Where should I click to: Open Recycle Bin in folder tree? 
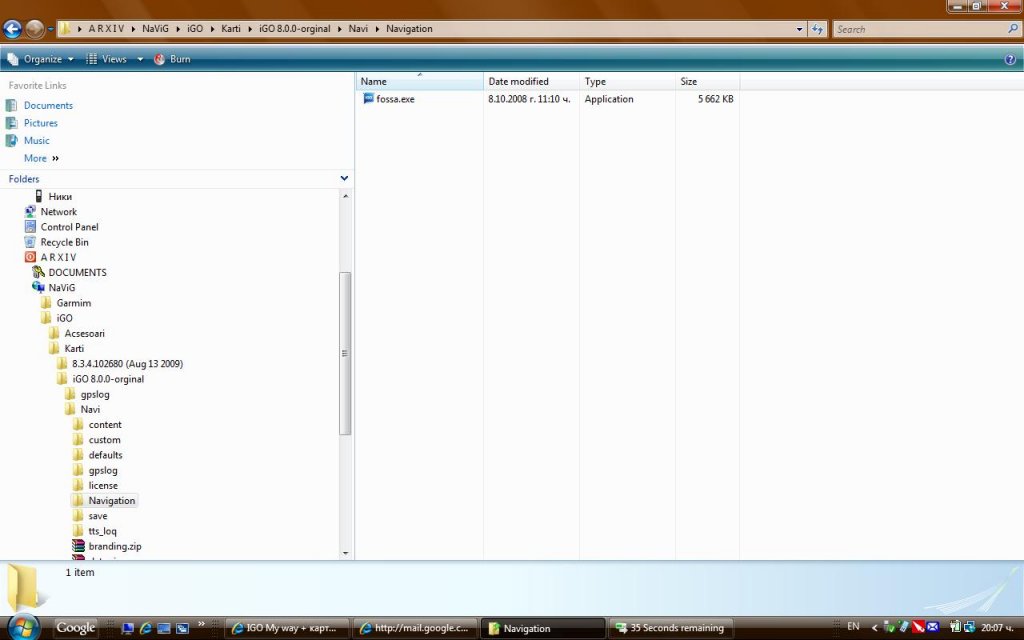[x=64, y=242]
